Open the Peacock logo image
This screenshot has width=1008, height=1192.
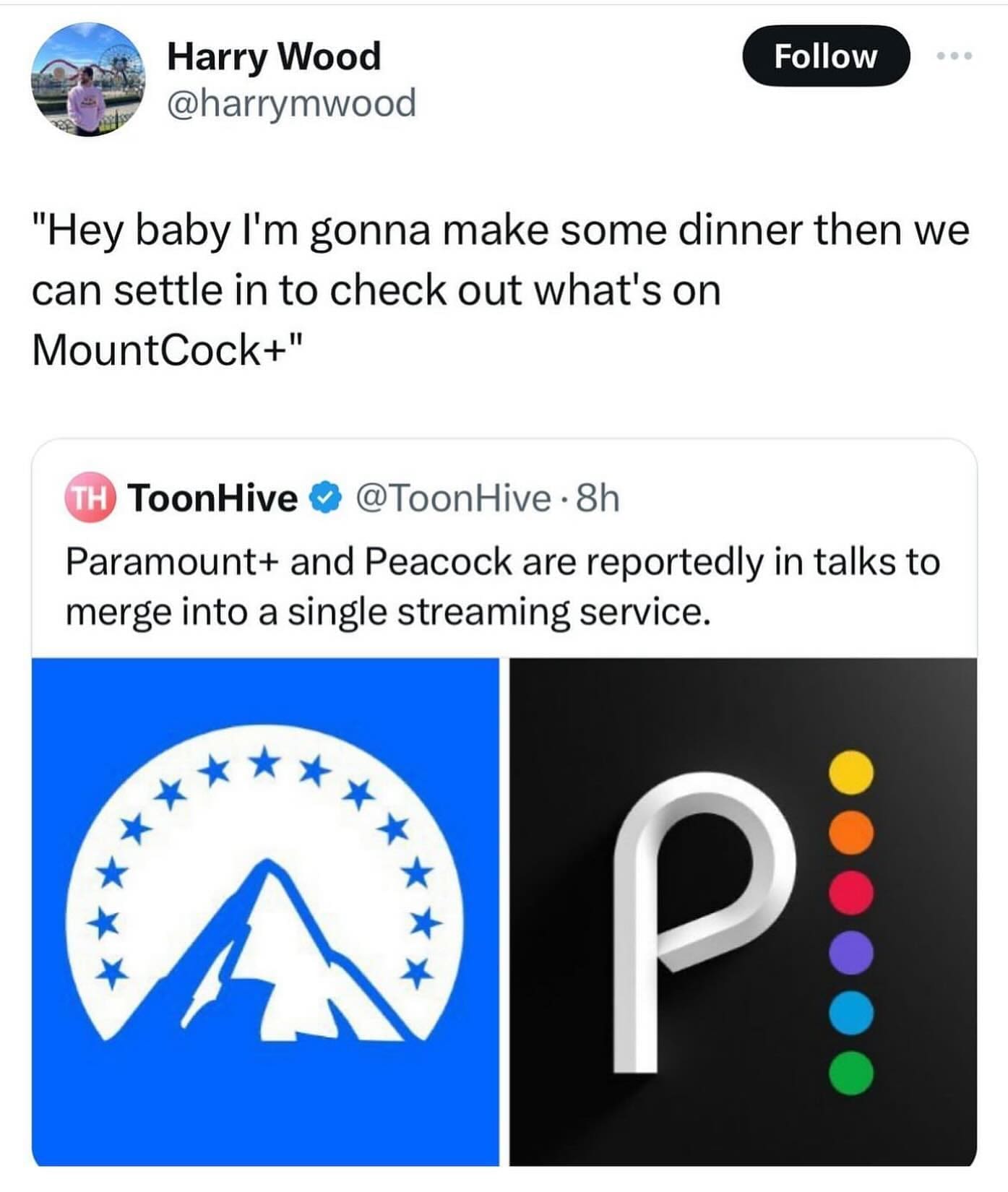(743, 911)
